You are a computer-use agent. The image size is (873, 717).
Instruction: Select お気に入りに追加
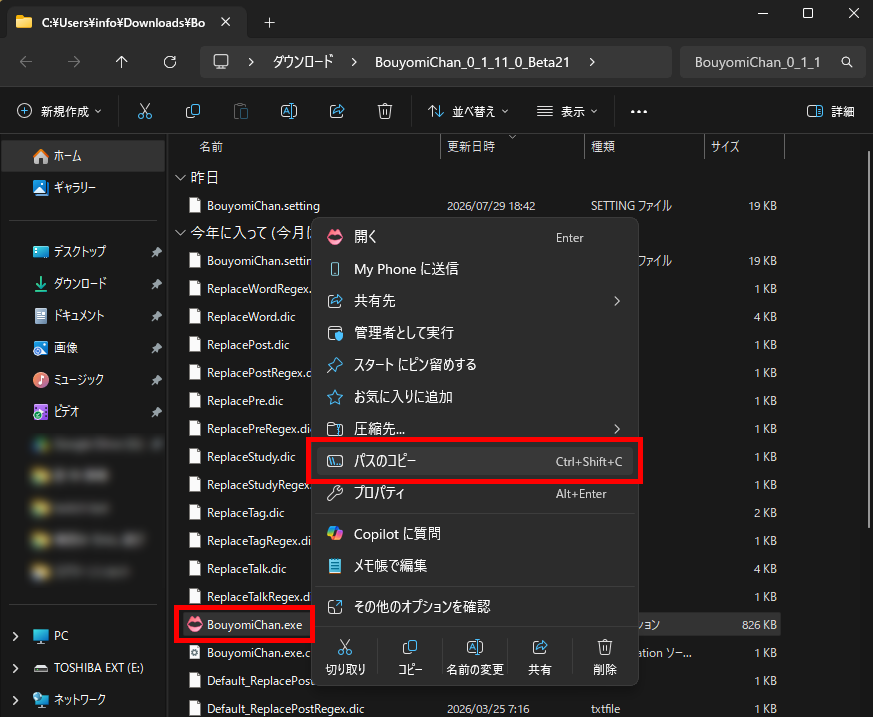[x=474, y=397]
